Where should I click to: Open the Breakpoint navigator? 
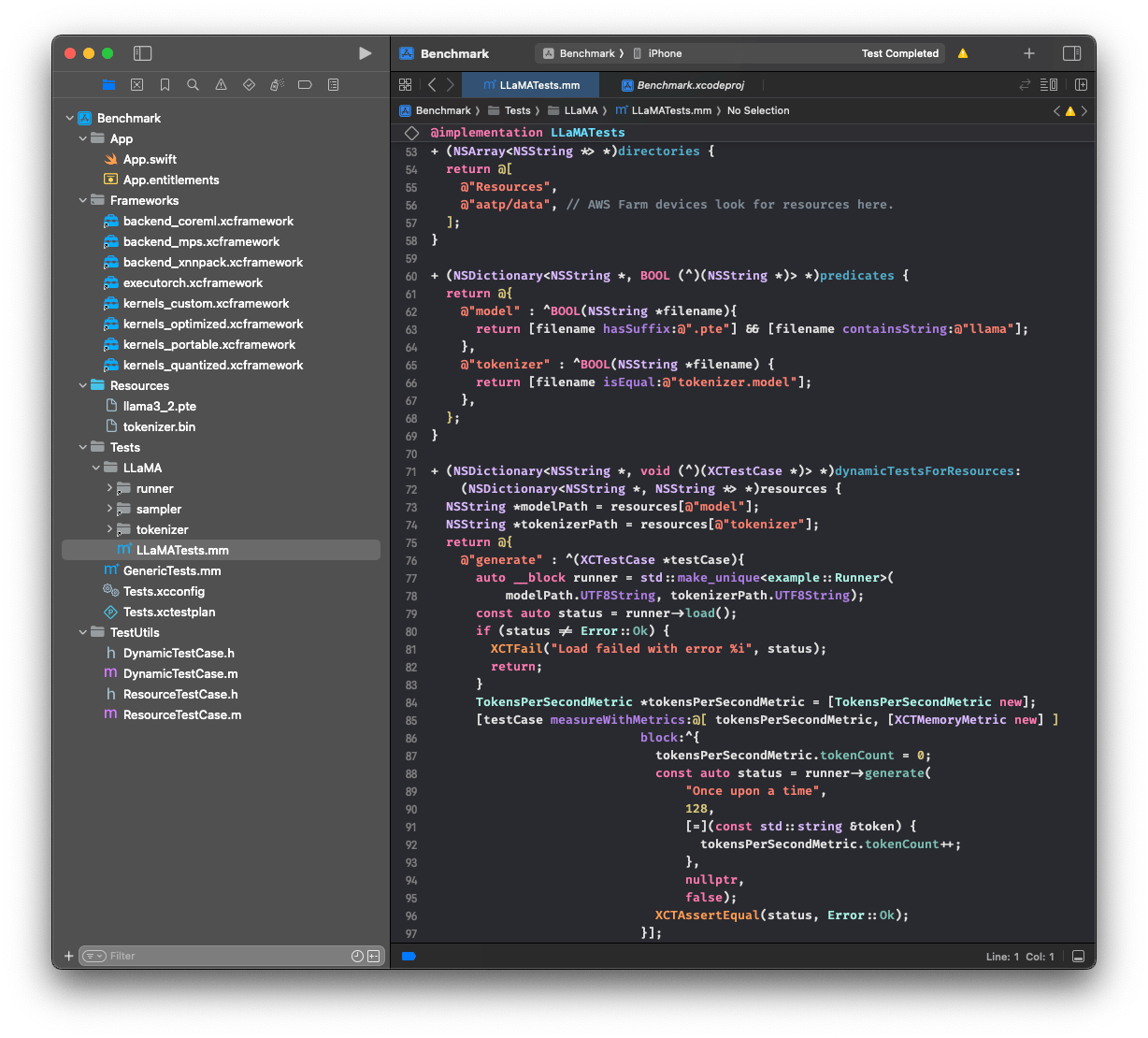coord(305,84)
